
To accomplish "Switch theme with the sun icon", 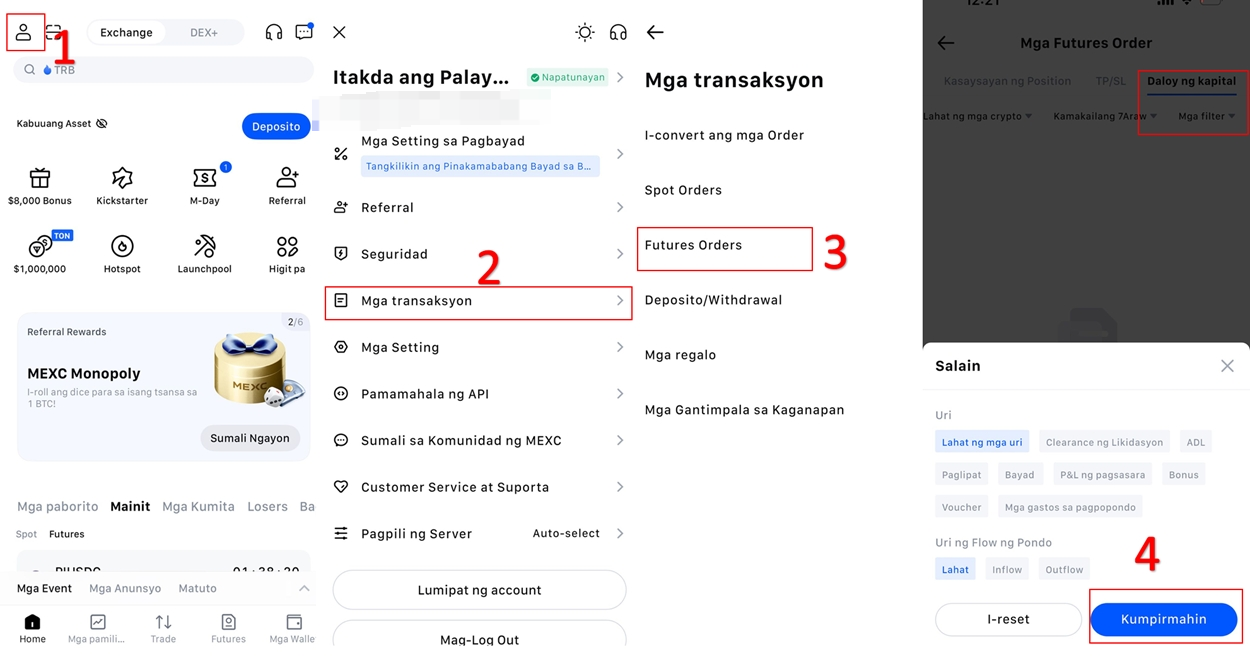I will (585, 32).
